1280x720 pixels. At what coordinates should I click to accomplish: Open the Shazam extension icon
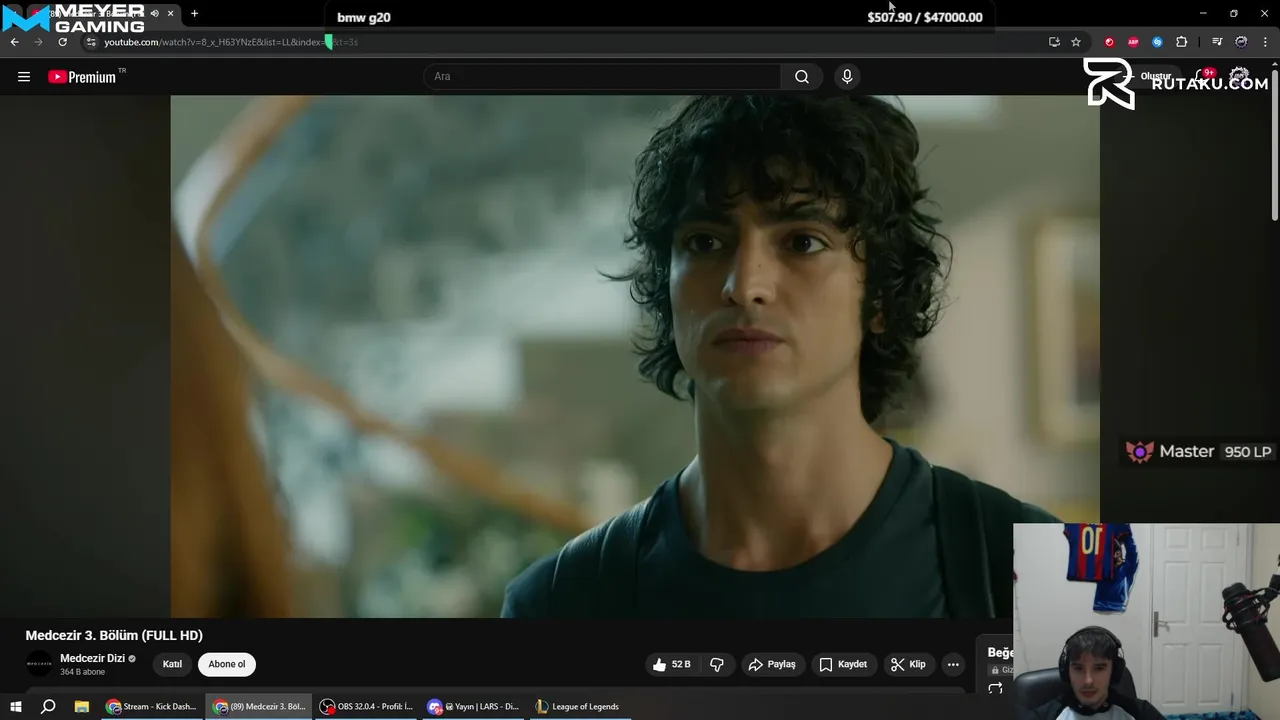pyautogui.click(x=1157, y=42)
